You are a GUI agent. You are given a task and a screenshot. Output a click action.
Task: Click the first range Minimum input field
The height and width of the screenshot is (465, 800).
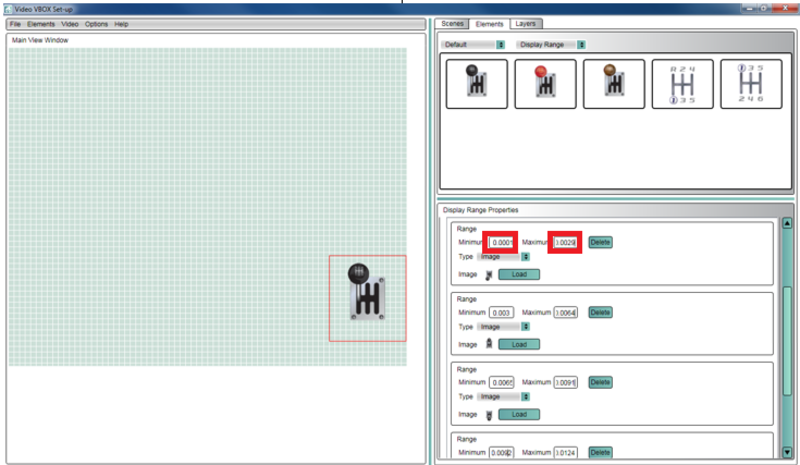502,242
